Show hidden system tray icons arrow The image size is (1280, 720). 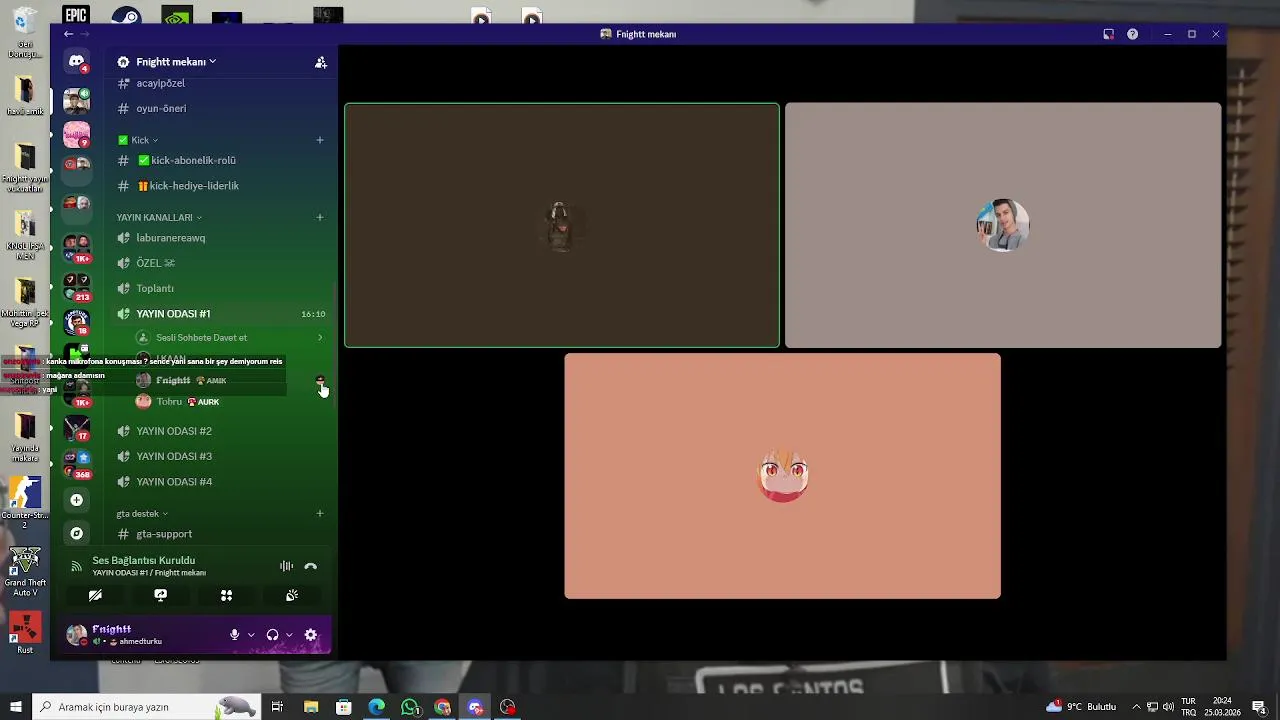point(1136,707)
